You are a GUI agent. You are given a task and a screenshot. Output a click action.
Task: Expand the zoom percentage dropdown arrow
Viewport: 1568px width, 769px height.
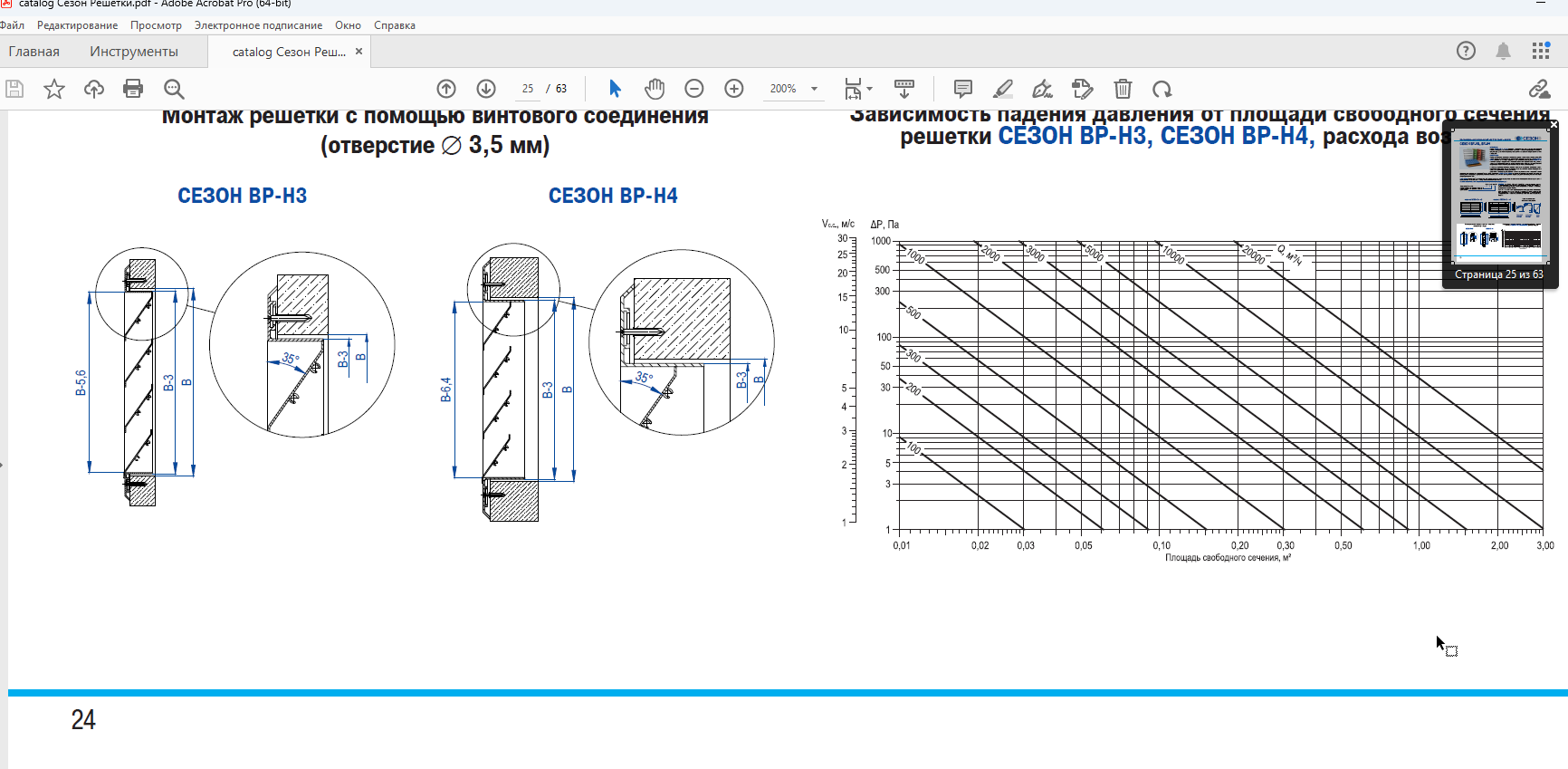click(x=815, y=89)
